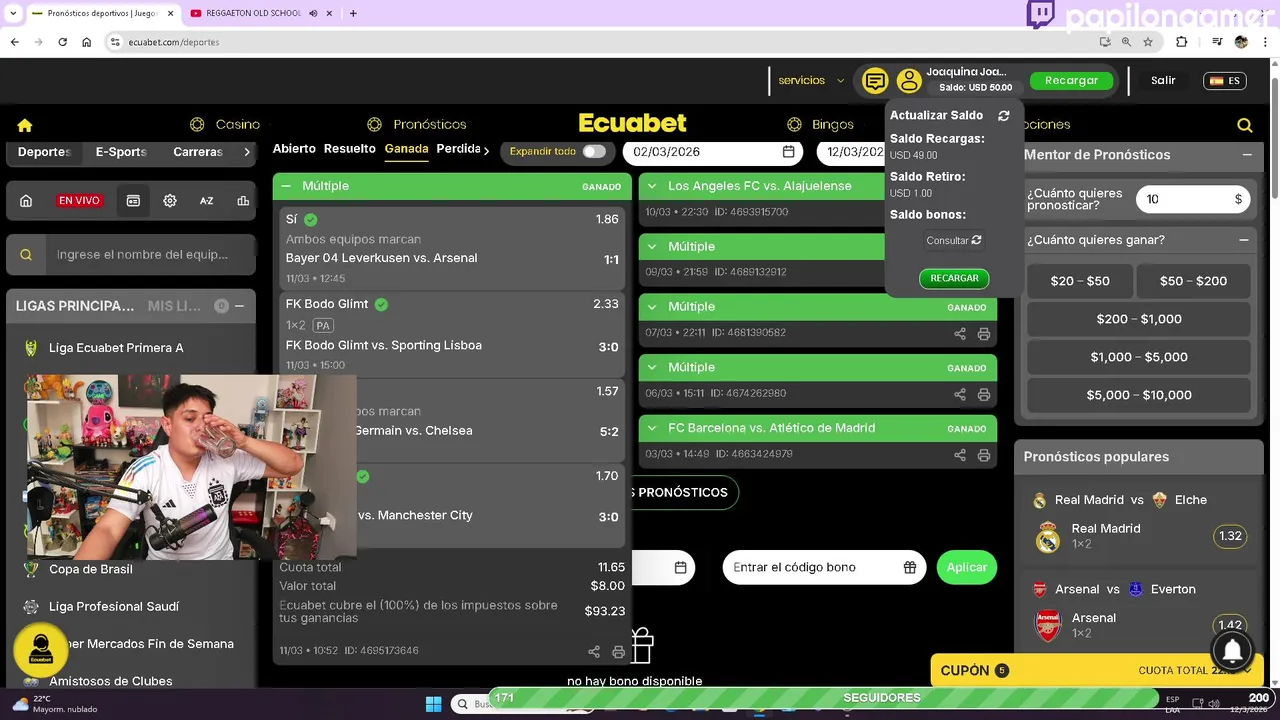Select the Carreras tab
This screenshot has width=1280, height=720.
point(198,152)
